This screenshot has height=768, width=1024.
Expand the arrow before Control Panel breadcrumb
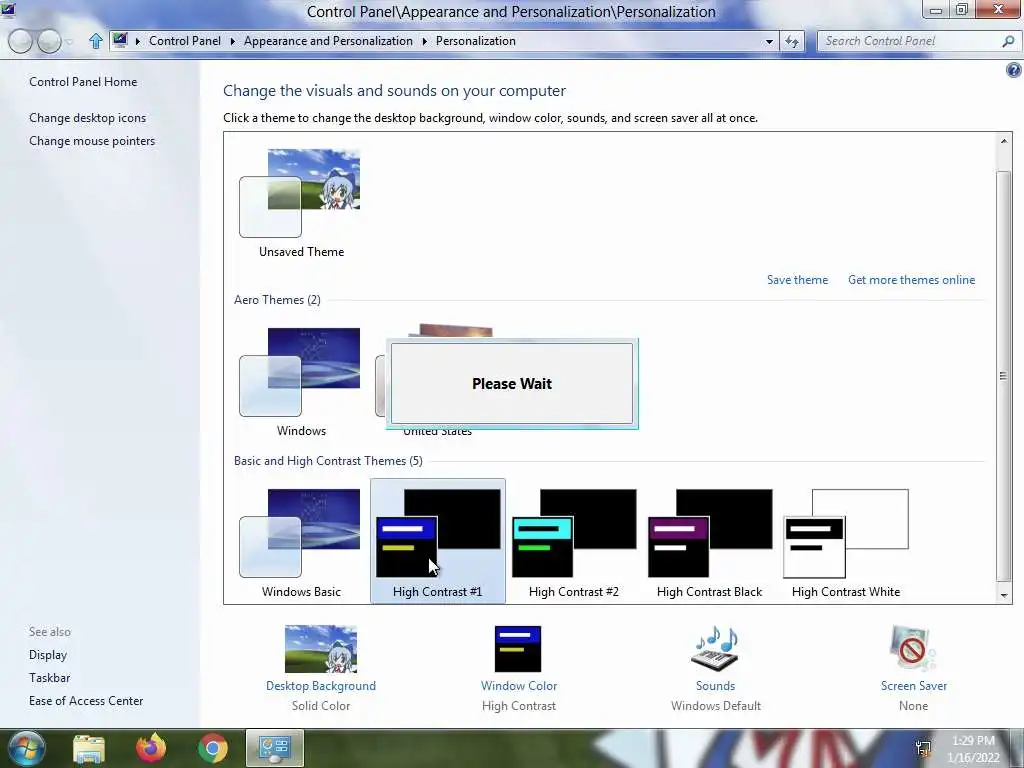138,41
